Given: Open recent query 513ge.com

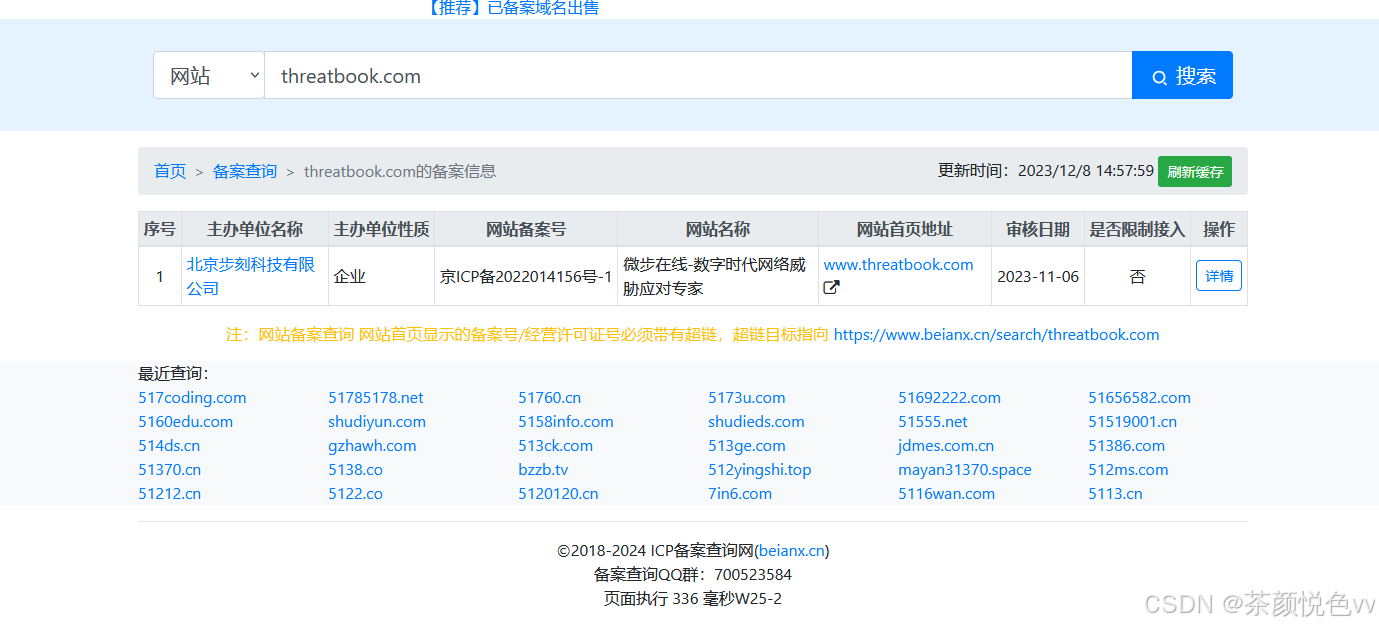Looking at the screenshot, I should (747, 446).
